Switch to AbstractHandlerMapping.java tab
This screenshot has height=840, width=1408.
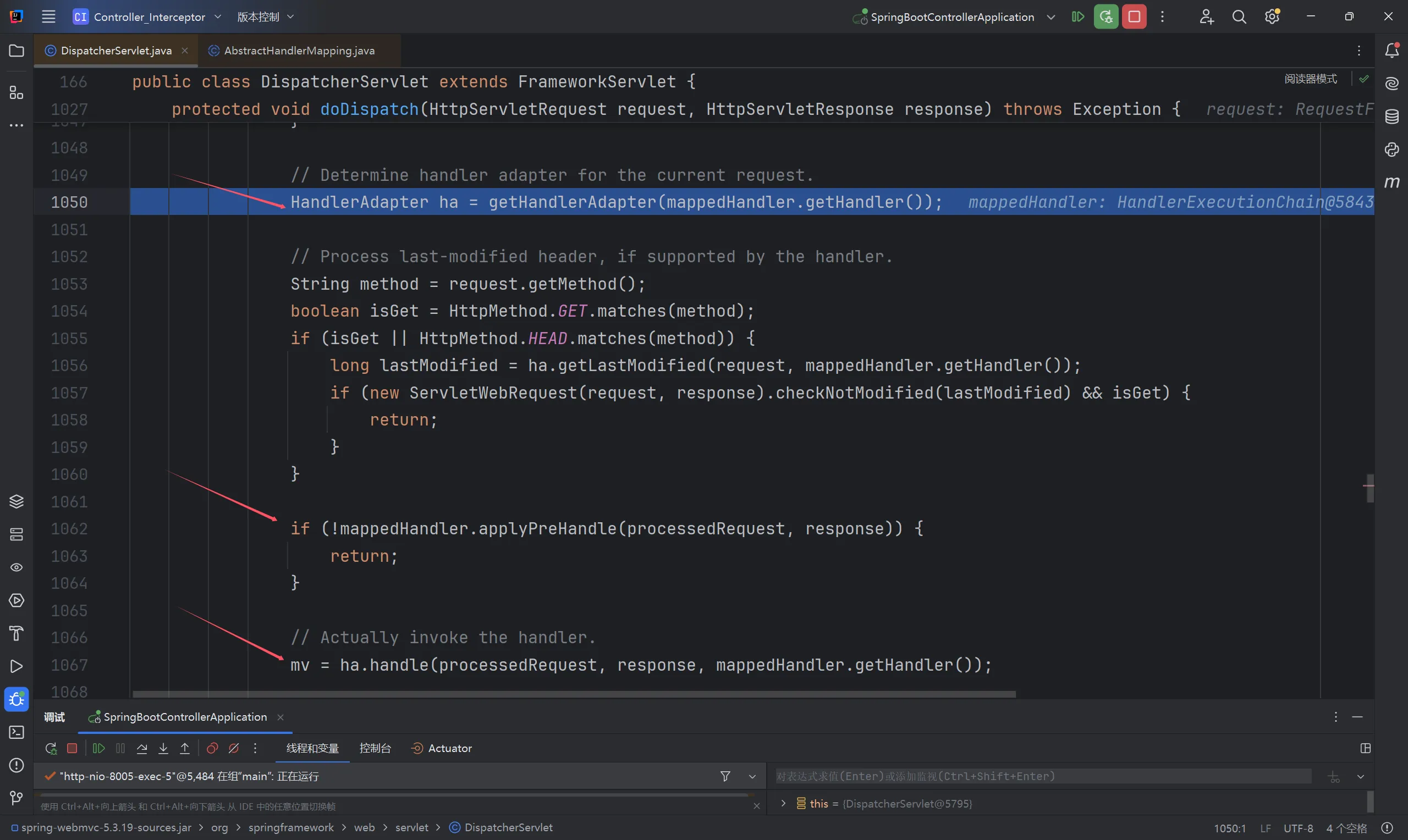tap(299, 51)
